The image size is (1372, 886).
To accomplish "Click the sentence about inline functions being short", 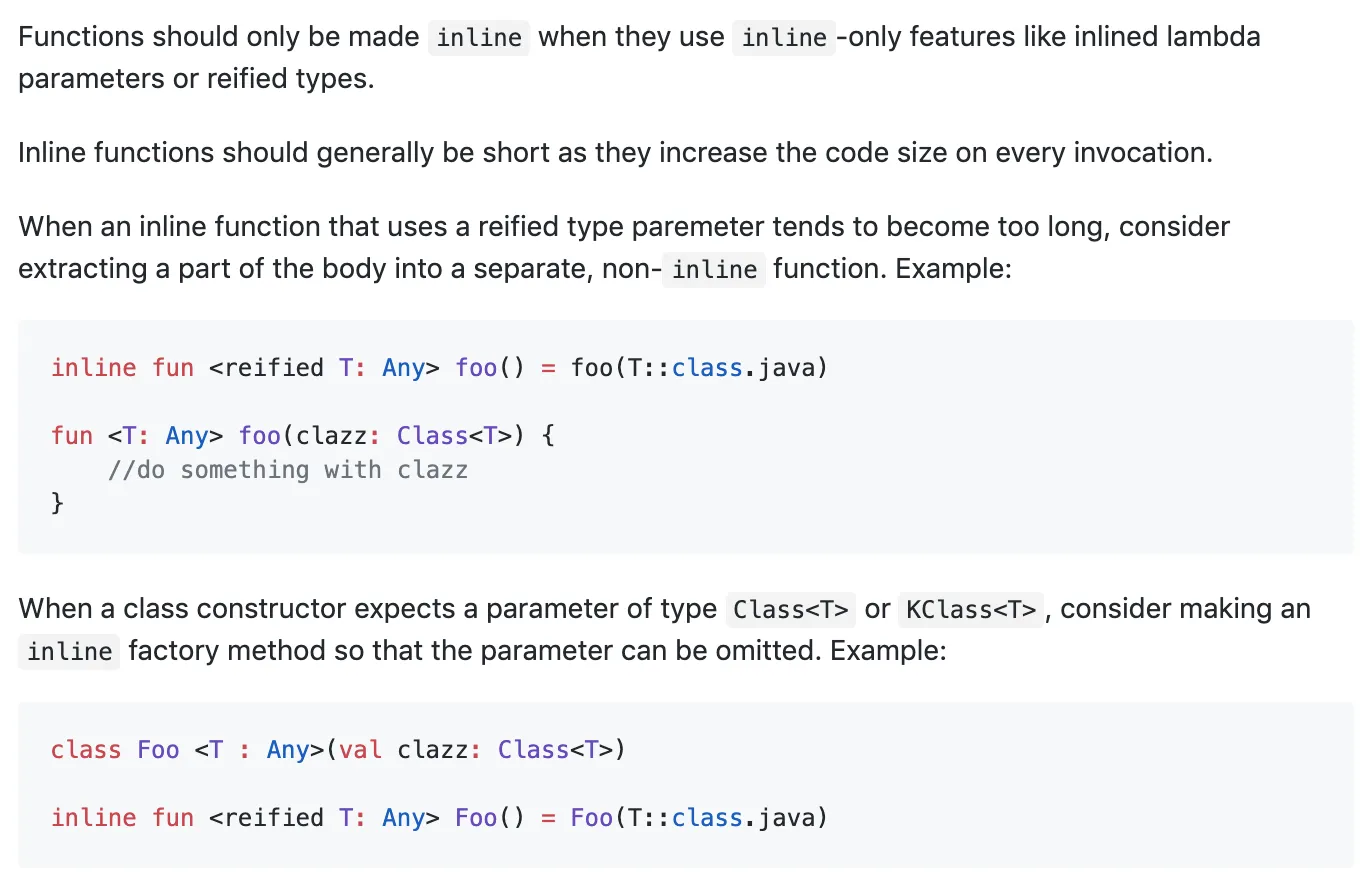I will [615, 153].
